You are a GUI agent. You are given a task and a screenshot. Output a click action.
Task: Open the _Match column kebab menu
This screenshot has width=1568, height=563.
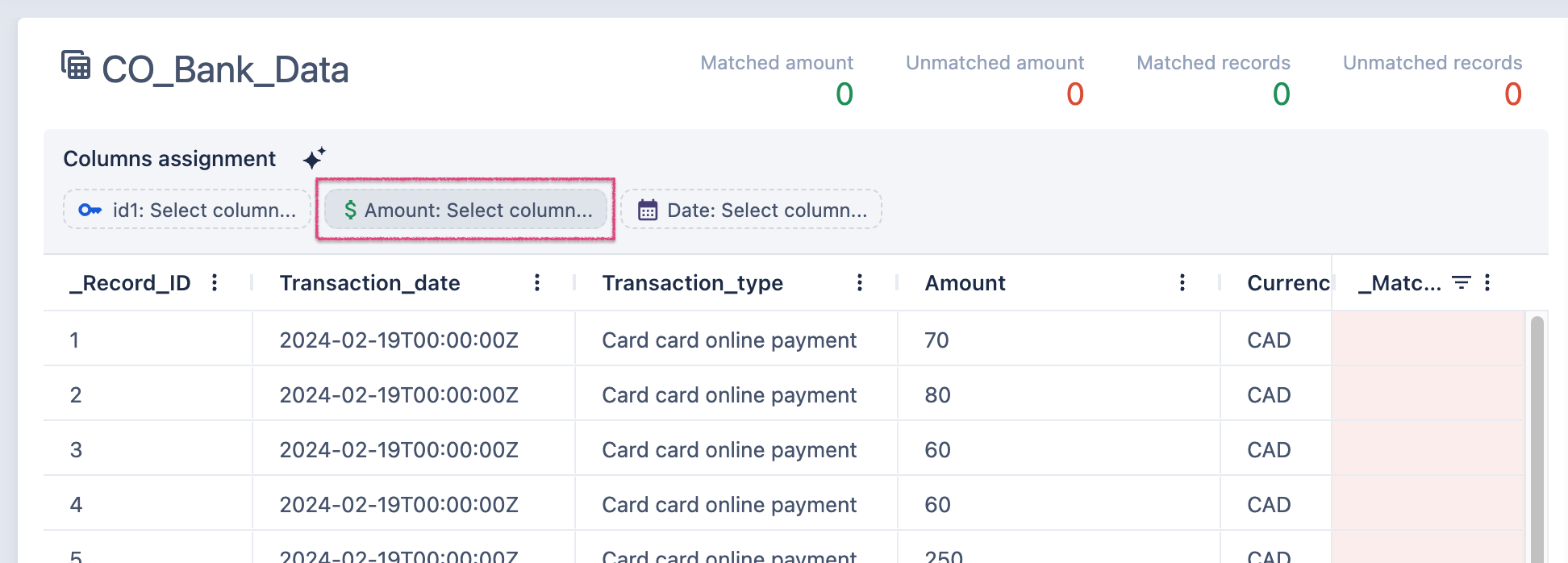[x=1487, y=282]
